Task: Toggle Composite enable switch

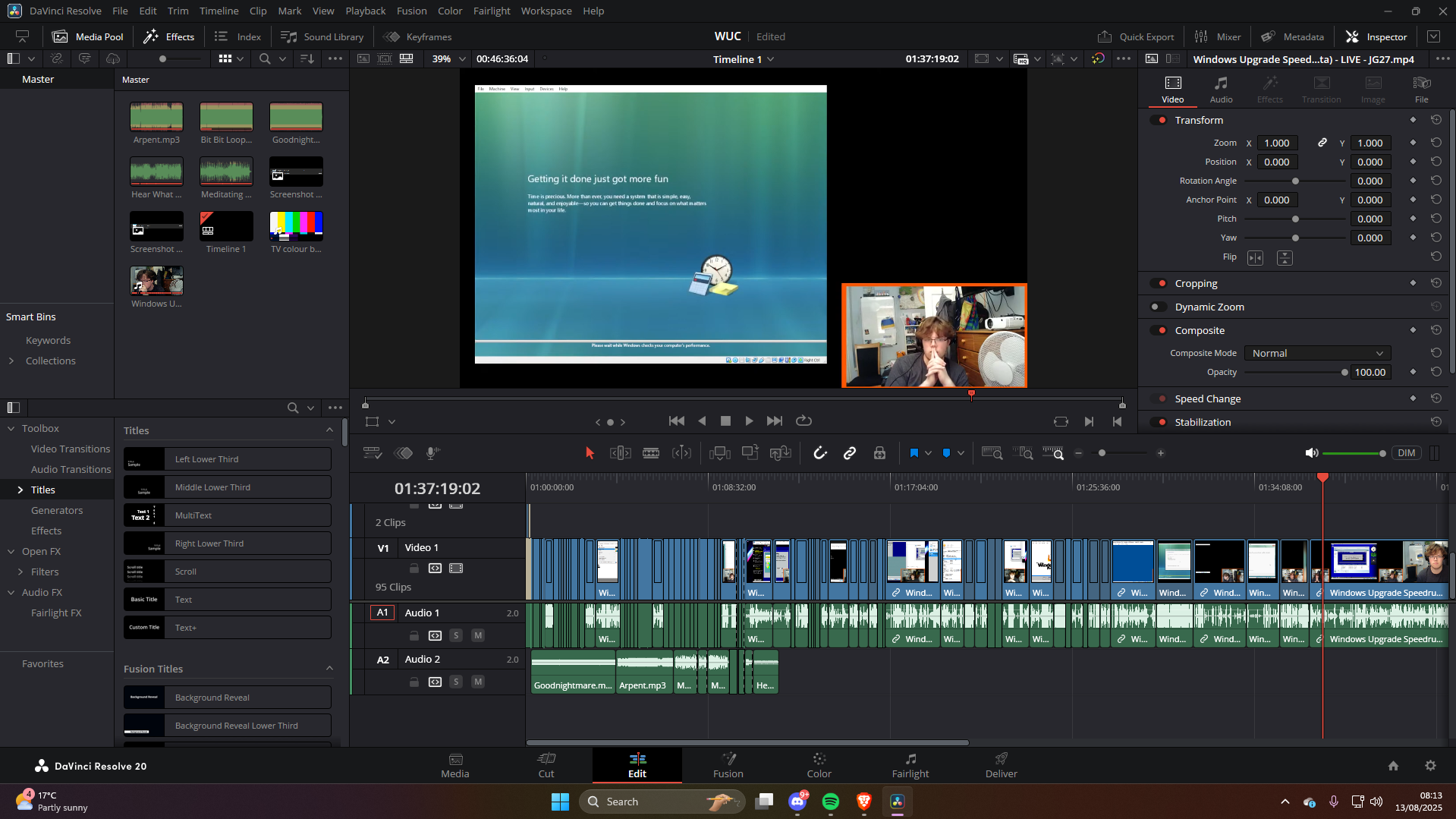Action: coord(1159,330)
